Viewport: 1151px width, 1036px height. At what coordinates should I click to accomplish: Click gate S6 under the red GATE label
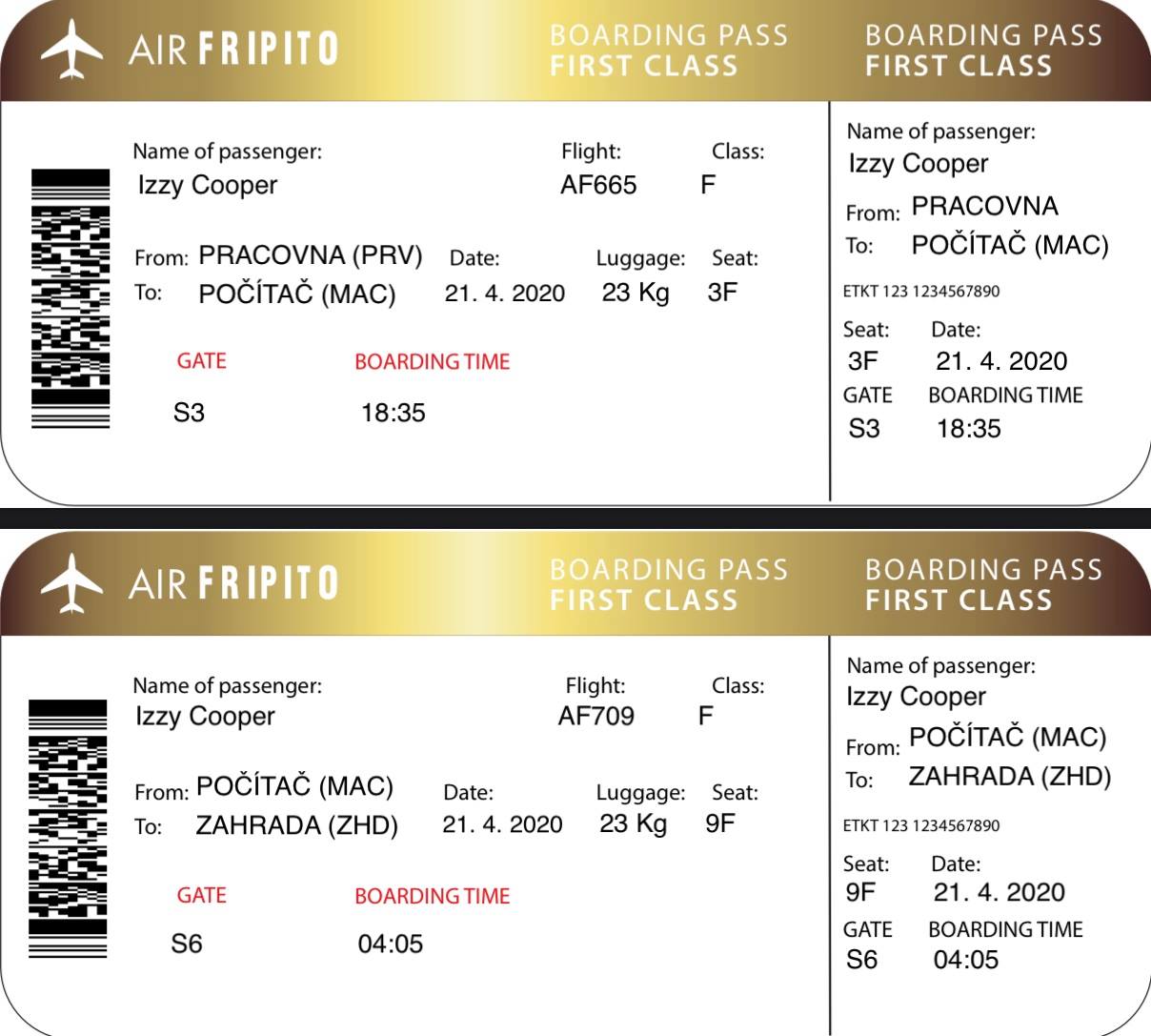coord(187,944)
